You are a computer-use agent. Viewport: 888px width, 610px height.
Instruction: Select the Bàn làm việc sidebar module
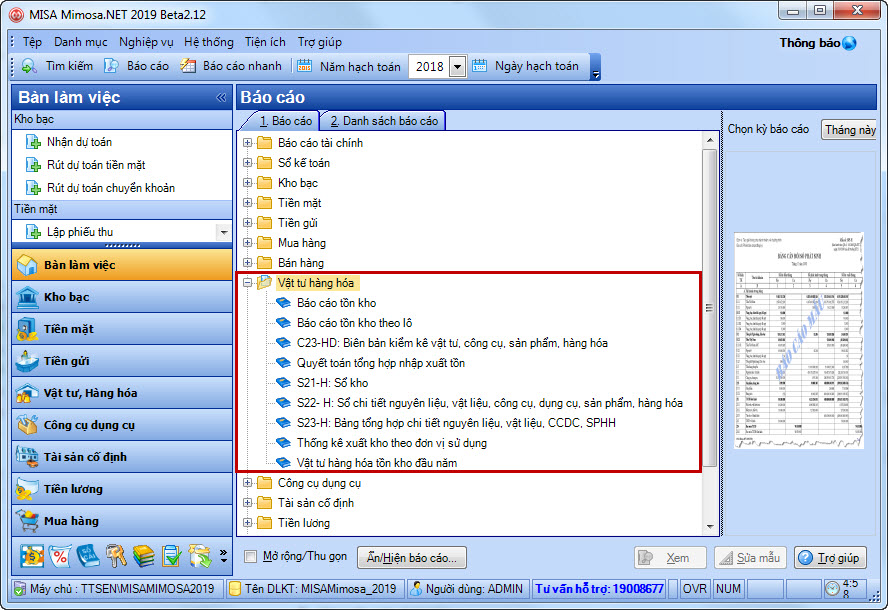coord(122,265)
